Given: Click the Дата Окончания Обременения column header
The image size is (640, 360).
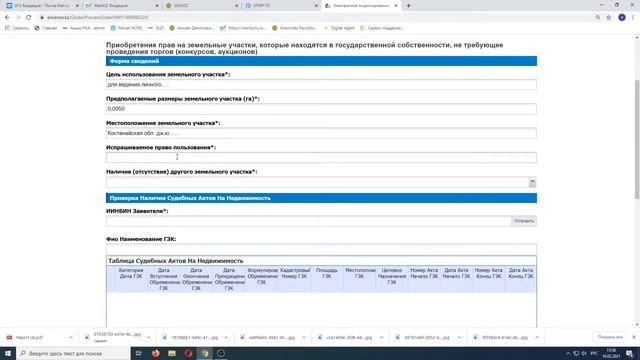Looking at the screenshot, I should pos(196,279).
